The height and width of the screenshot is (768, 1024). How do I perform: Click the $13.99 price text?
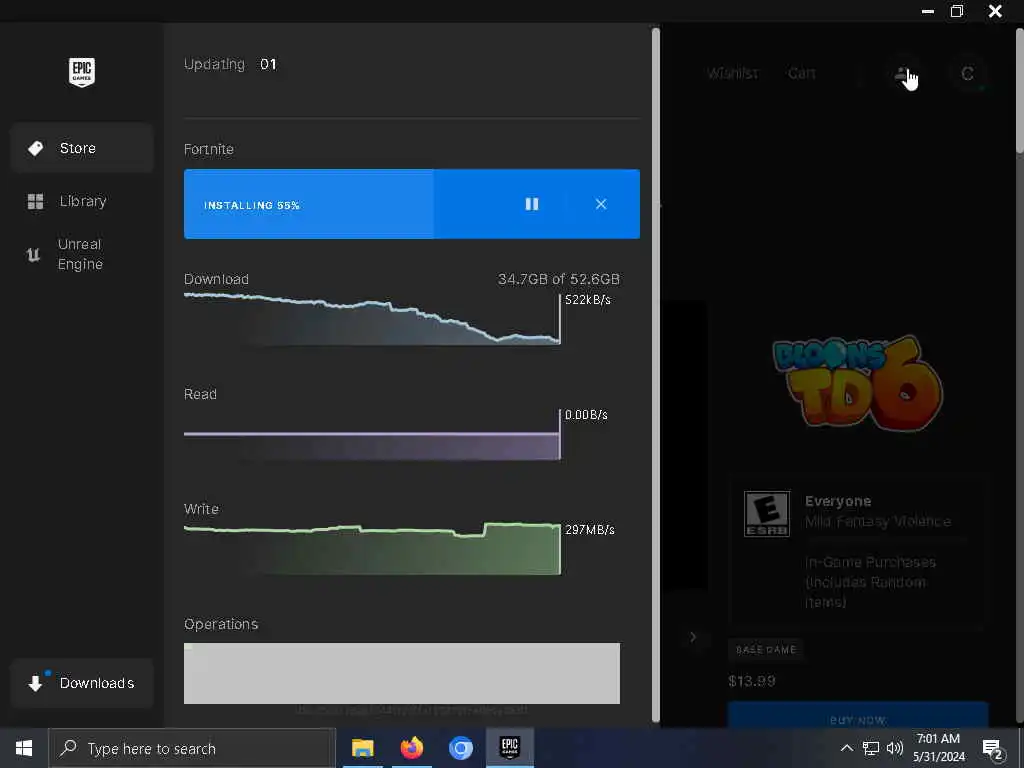752,681
